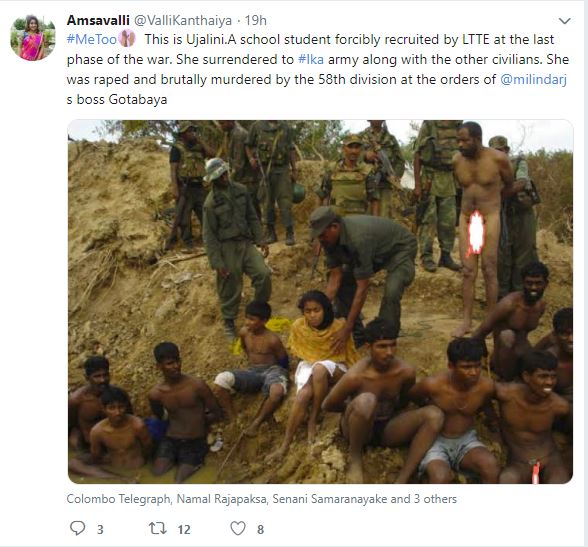
Task: Open the tweet options chevron menu
Action: pyautogui.click(x=564, y=21)
